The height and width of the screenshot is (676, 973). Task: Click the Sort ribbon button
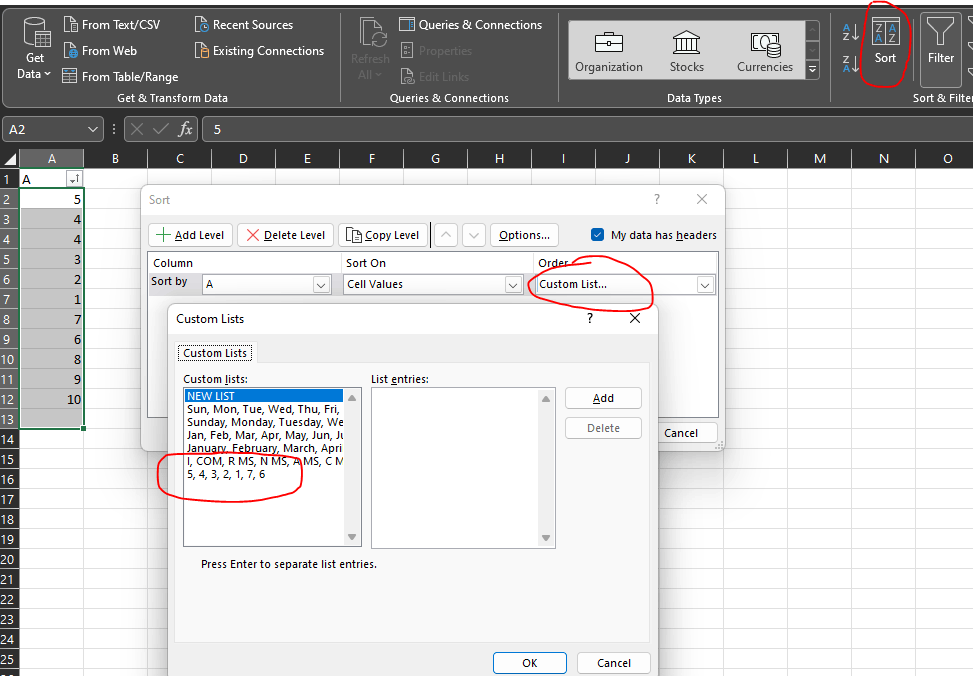pyautogui.click(x=885, y=43)
